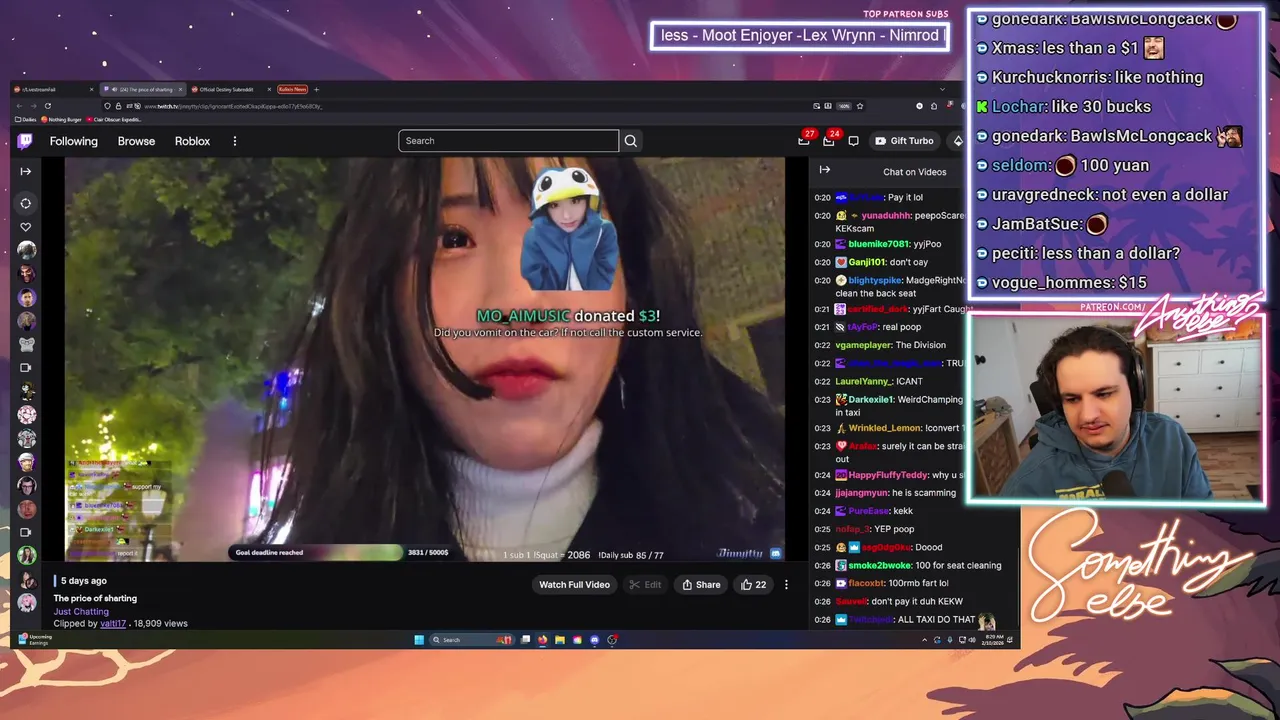The width and height of the screenshot is (1280, 720).
Task: Open the Roblox category link
Action: pos(192,141)
